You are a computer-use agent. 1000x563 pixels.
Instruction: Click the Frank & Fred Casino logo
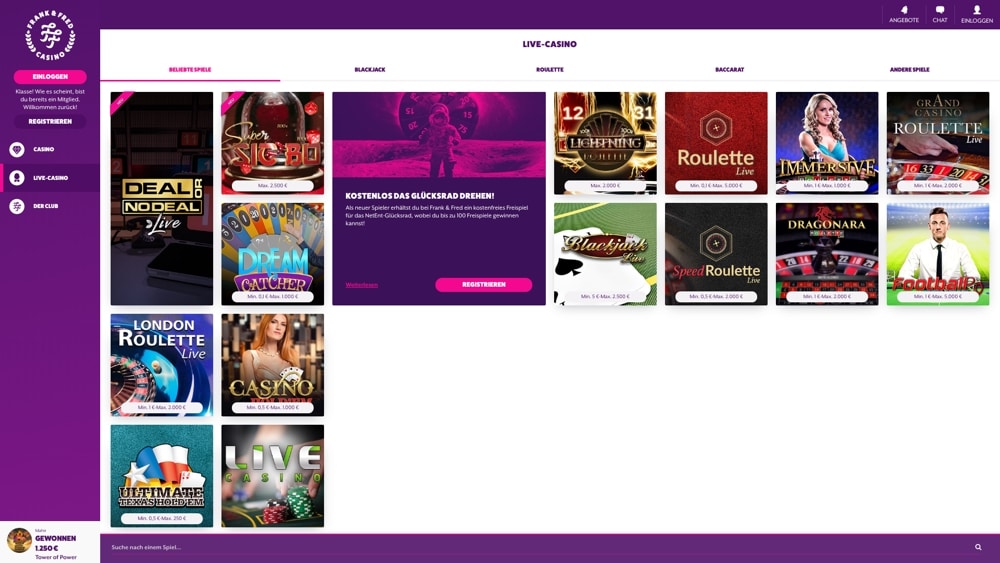click(x=50, y=36)
